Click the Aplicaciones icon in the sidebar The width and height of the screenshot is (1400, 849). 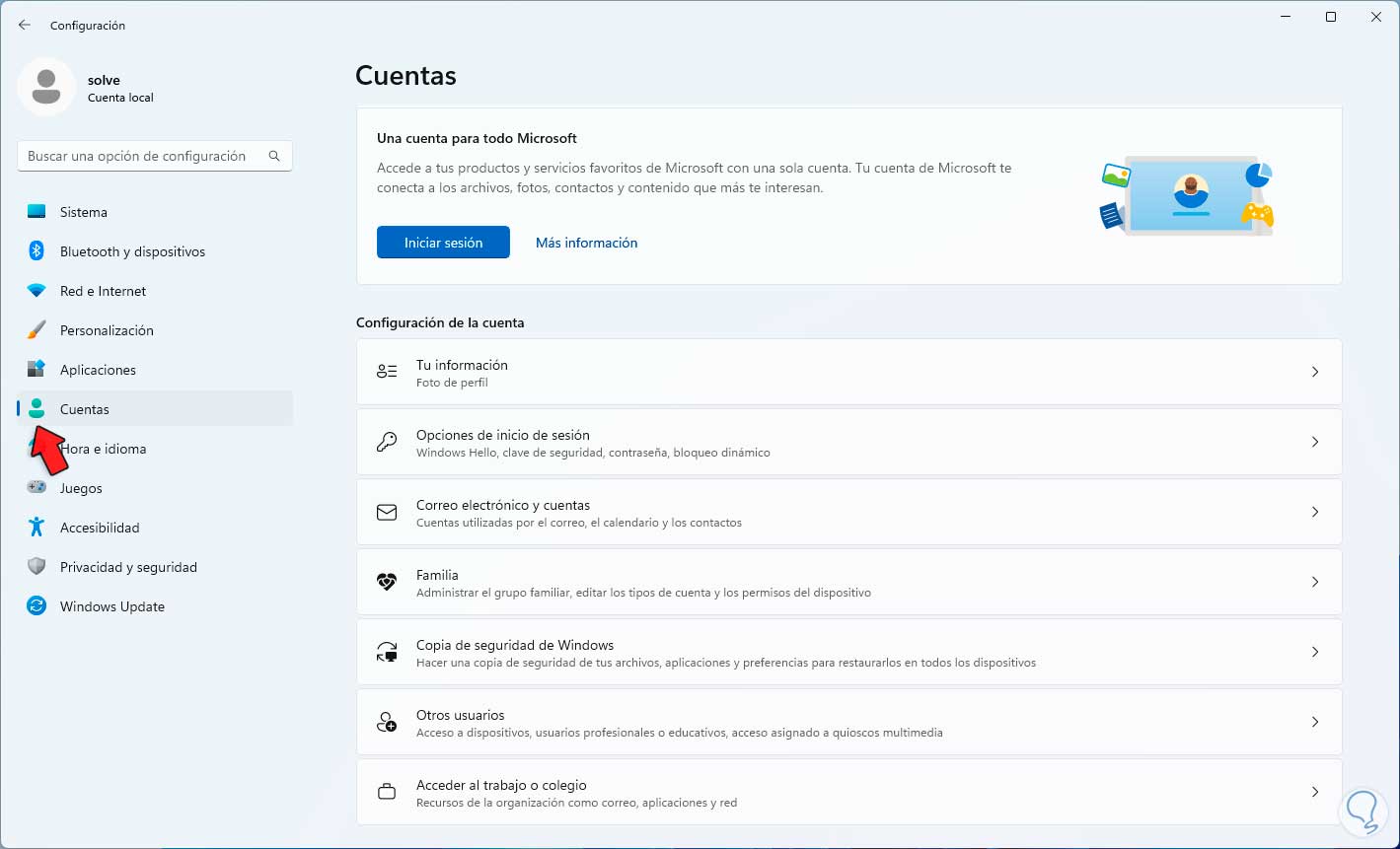click(x=37, y=370)
